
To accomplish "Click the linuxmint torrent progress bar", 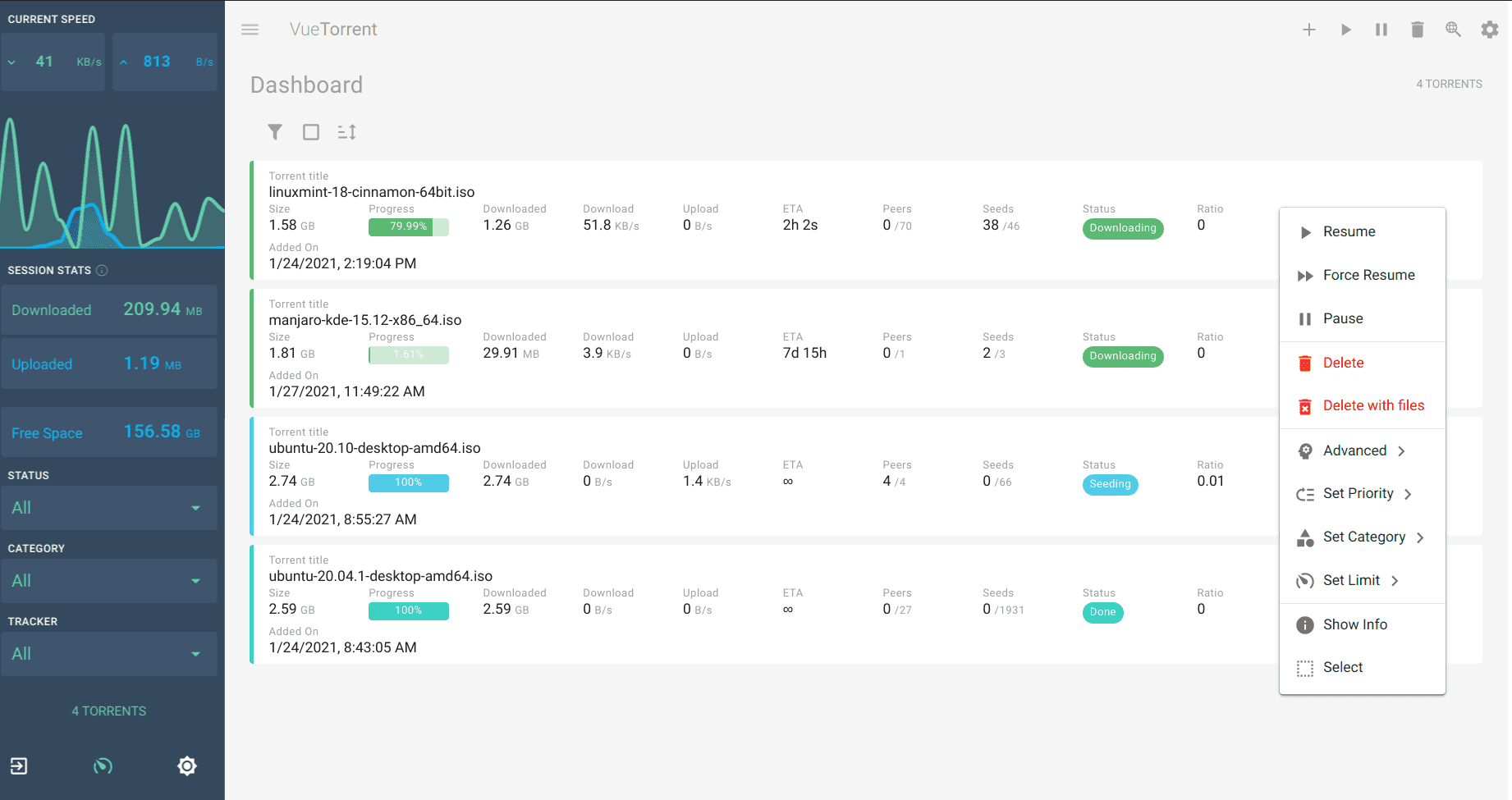I will click(408, 227).
